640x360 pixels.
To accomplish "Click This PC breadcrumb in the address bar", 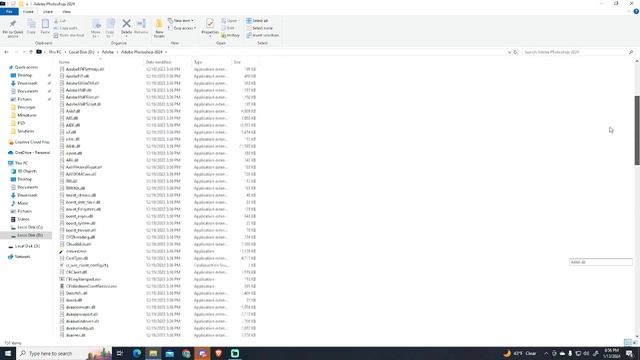I will pos(55,52).
